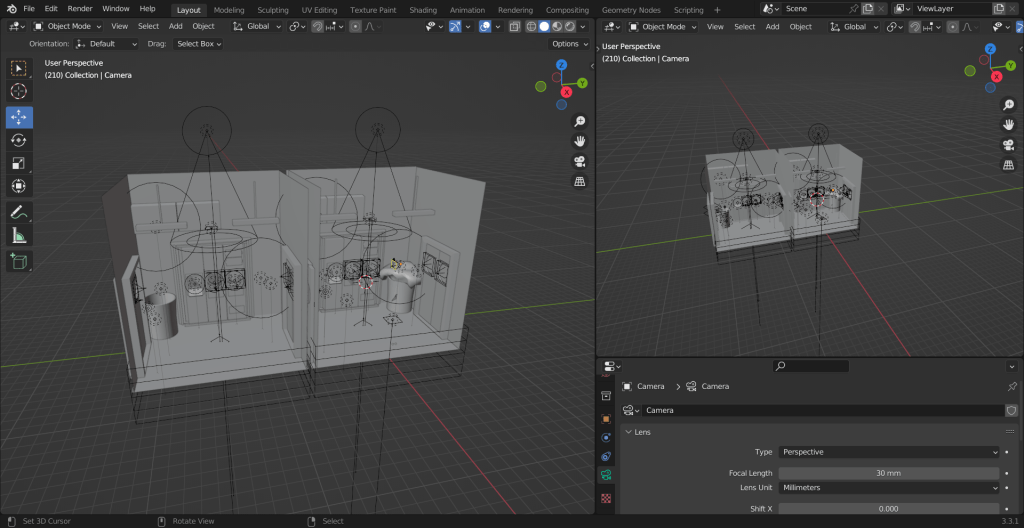This screenshot has width=1024, height=528.
Task: Toggle overlays display in left viewport
Action: [x=485, y=26]
